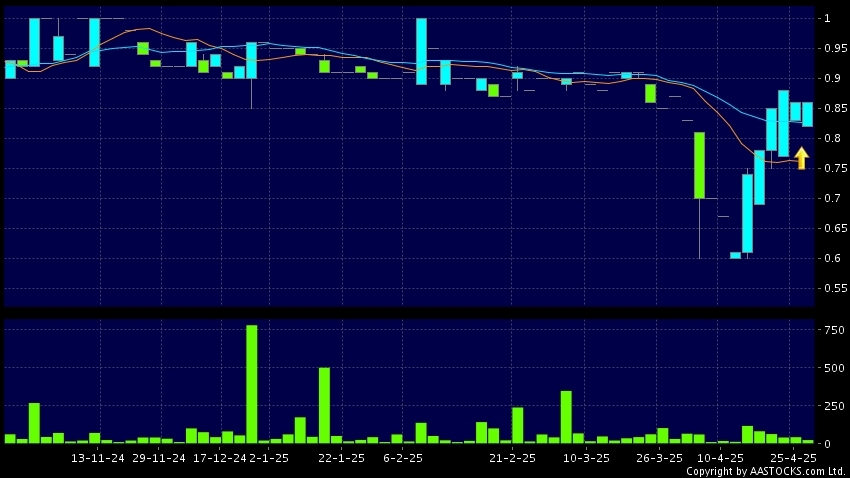
Task: Click the small cyan candle at 0.6
Action: click(x=736, y=255)
